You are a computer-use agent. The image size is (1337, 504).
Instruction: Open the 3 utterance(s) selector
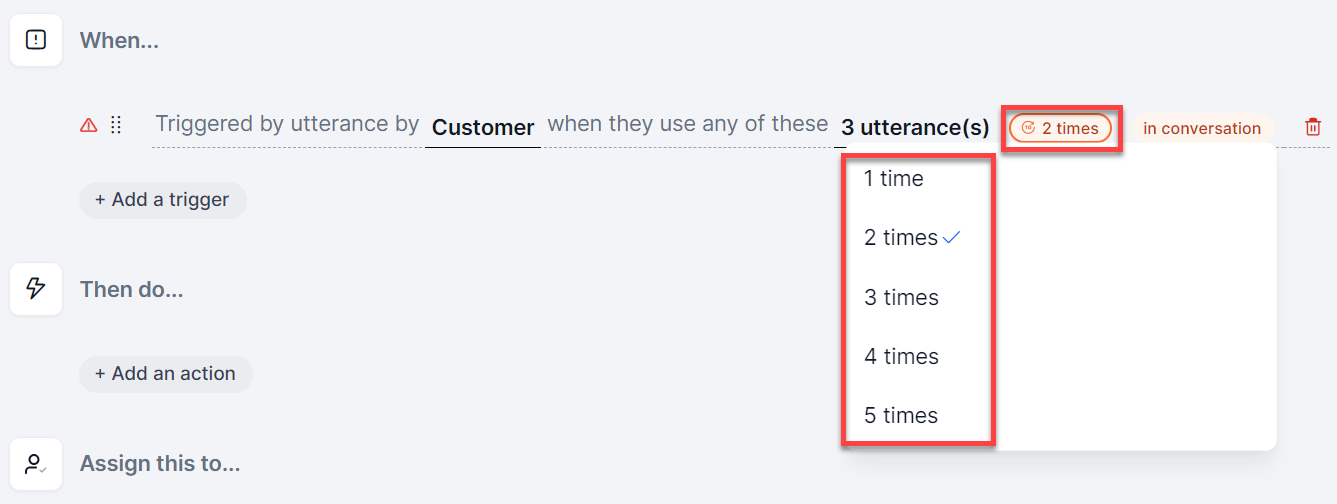coord(915,127)
